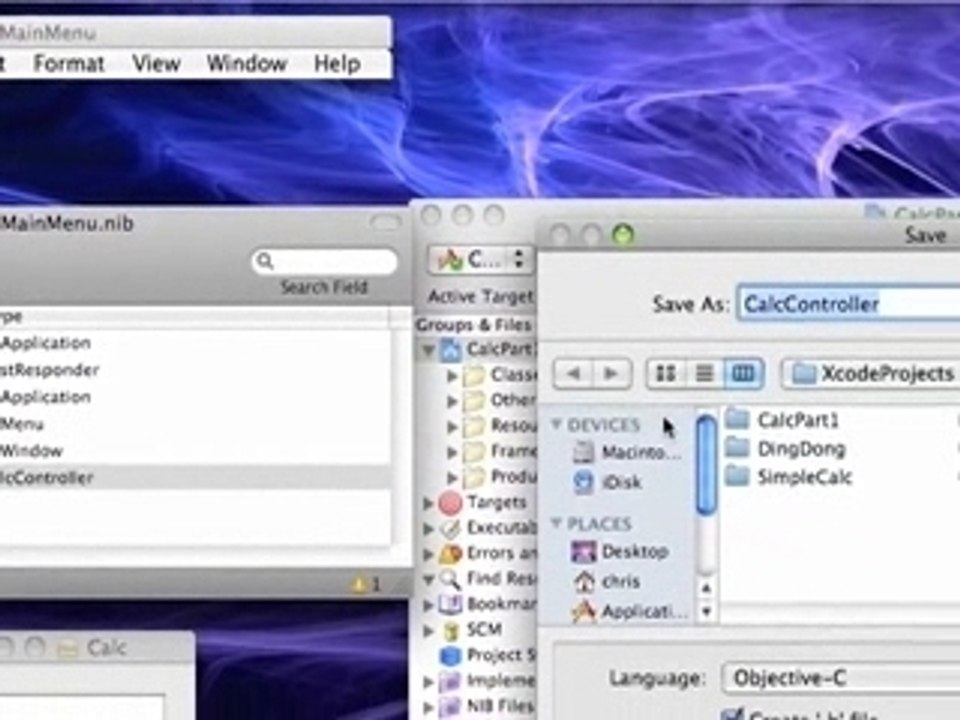
Task: Expand the Frameworks folder in Groups & Files
Action: tap(452, 452)
